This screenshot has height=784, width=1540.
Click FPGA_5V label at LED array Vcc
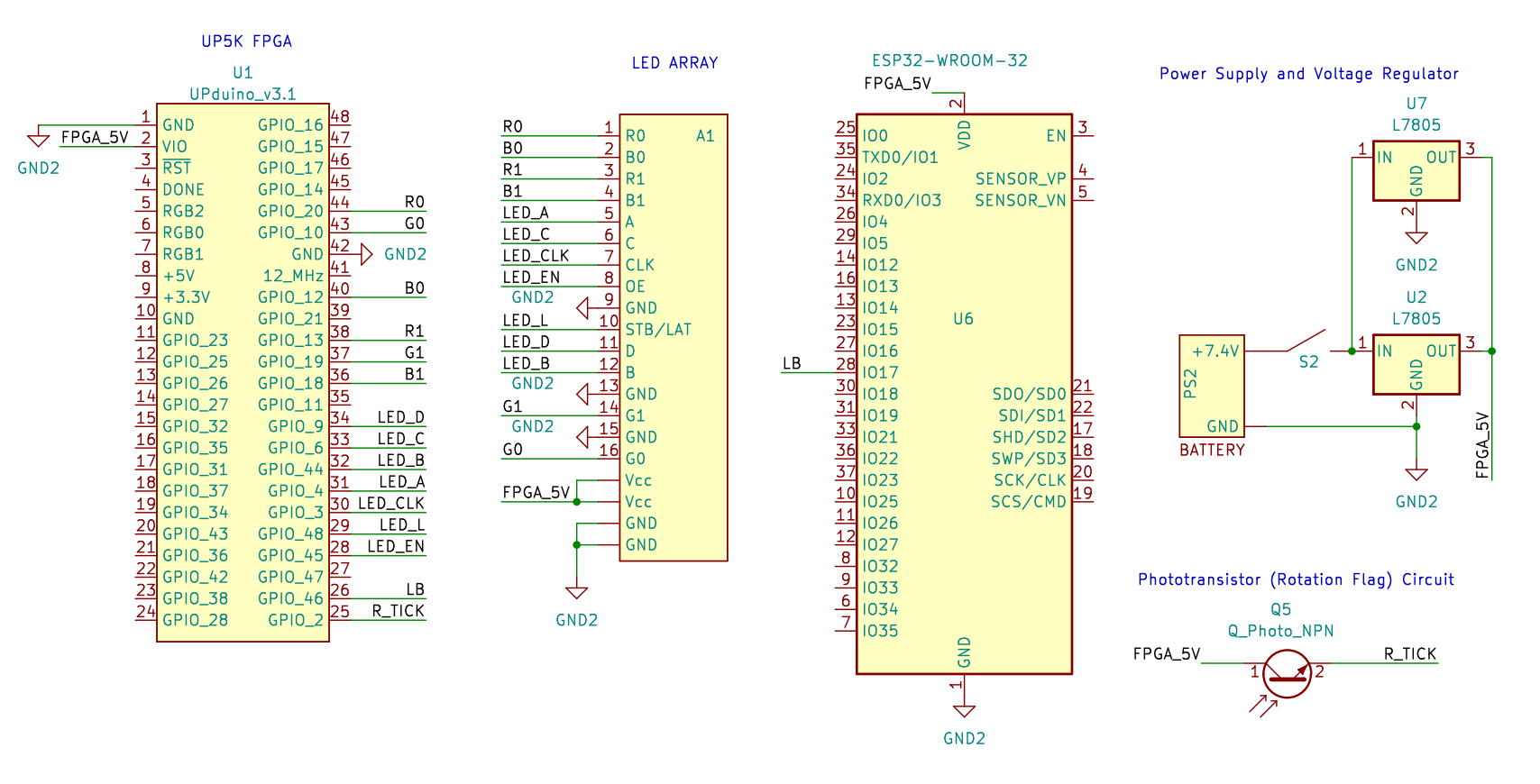pos(536,493)
